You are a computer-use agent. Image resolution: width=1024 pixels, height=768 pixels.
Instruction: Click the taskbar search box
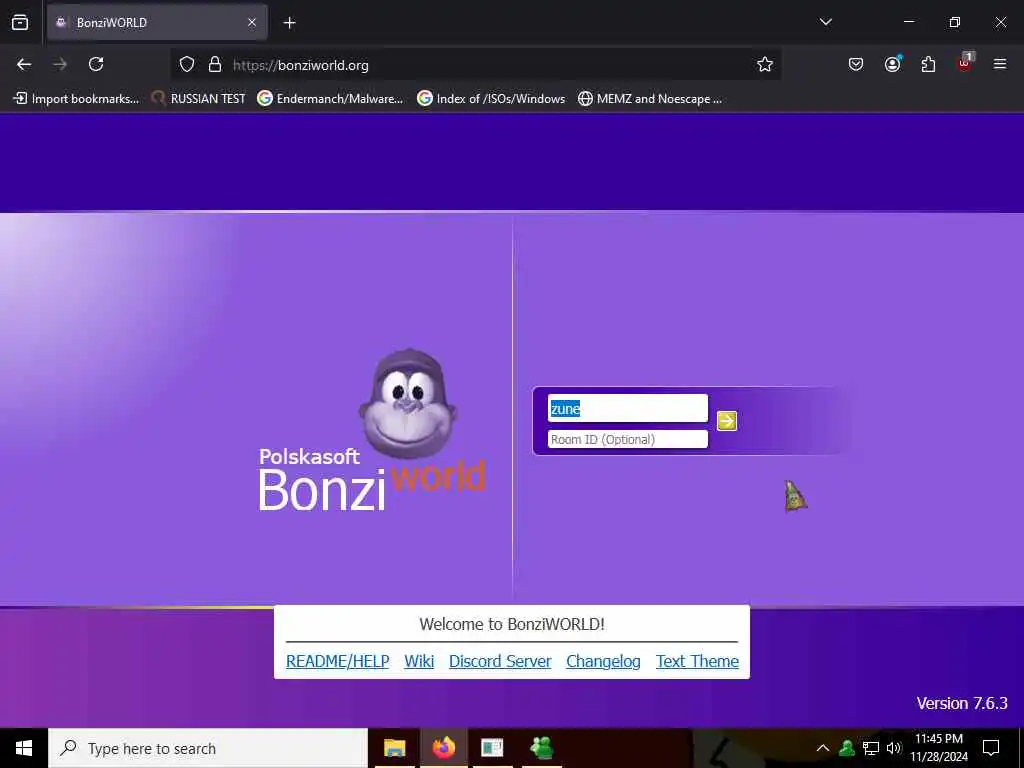tap(208, 748)
